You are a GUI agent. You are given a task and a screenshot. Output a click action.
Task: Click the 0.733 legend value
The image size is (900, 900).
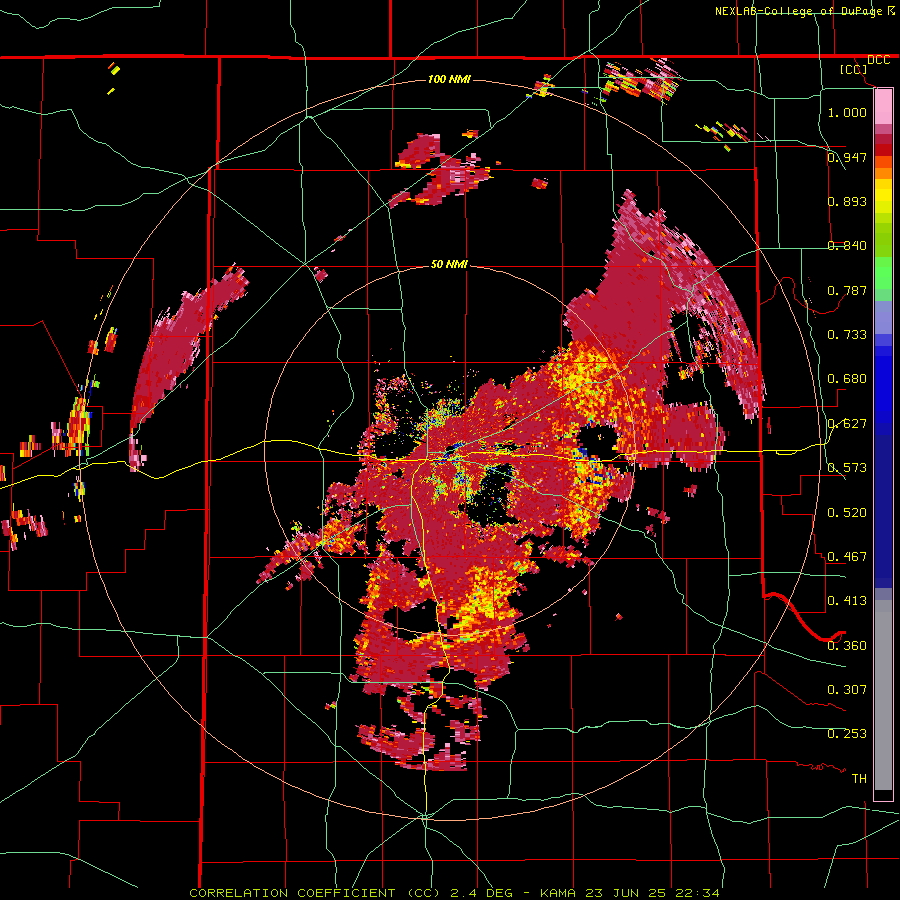click(847, 334)
